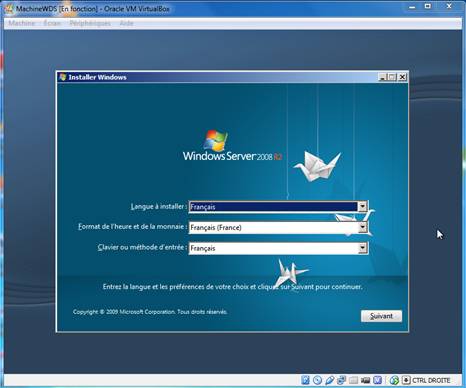Image resolution: width=466 pixels, height=388 pixels.
Task: Click the keyboard capture arrow icon
Action: pyautogui.click(x=406, y=380)
